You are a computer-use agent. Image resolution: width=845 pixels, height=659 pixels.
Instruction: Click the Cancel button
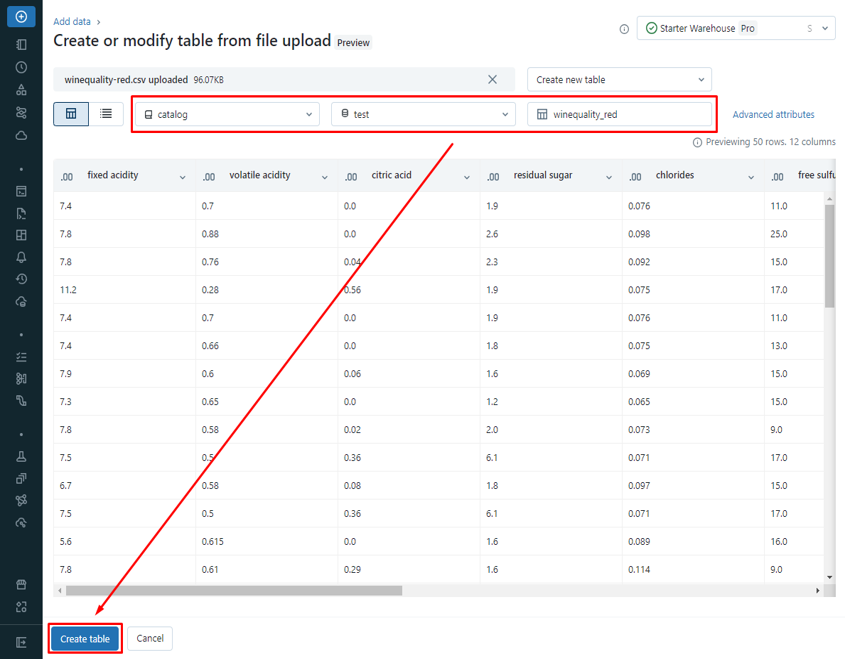(150, 639)
